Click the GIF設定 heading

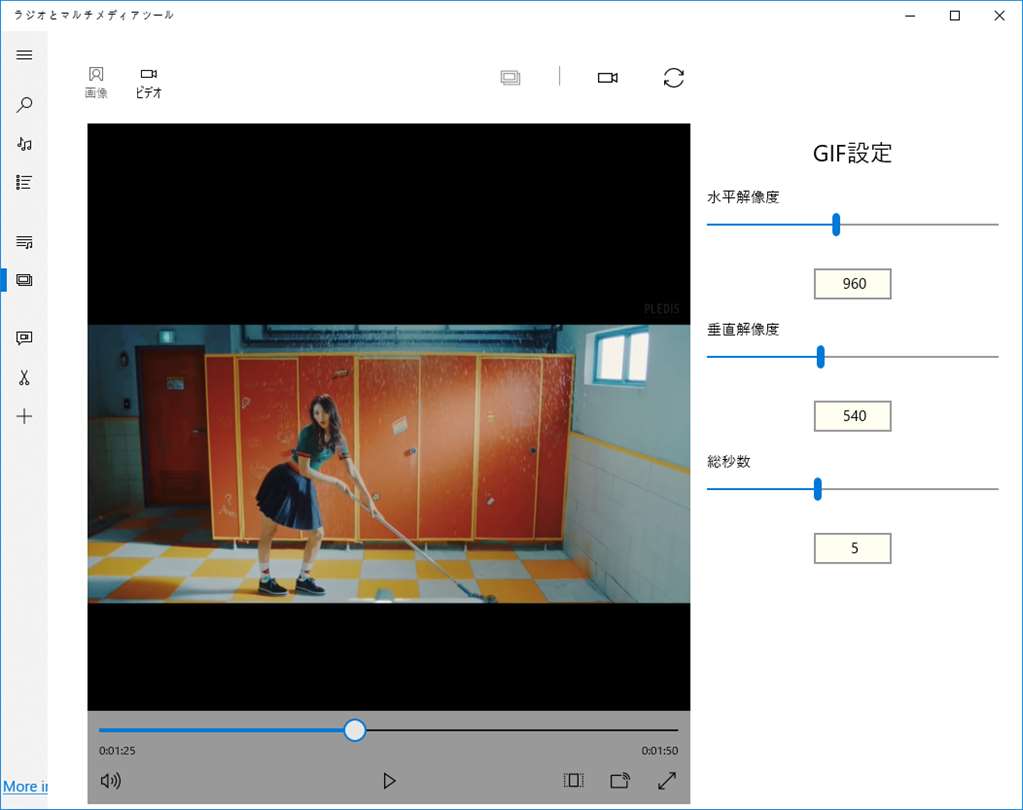[x=852, y=153]
